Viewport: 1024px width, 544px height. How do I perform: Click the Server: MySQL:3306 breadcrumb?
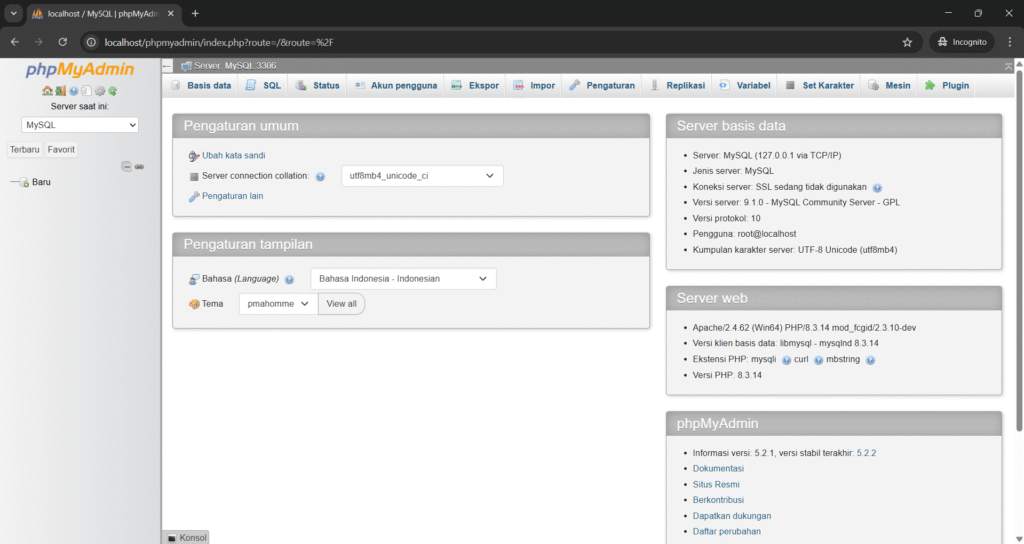click(234, 65)
